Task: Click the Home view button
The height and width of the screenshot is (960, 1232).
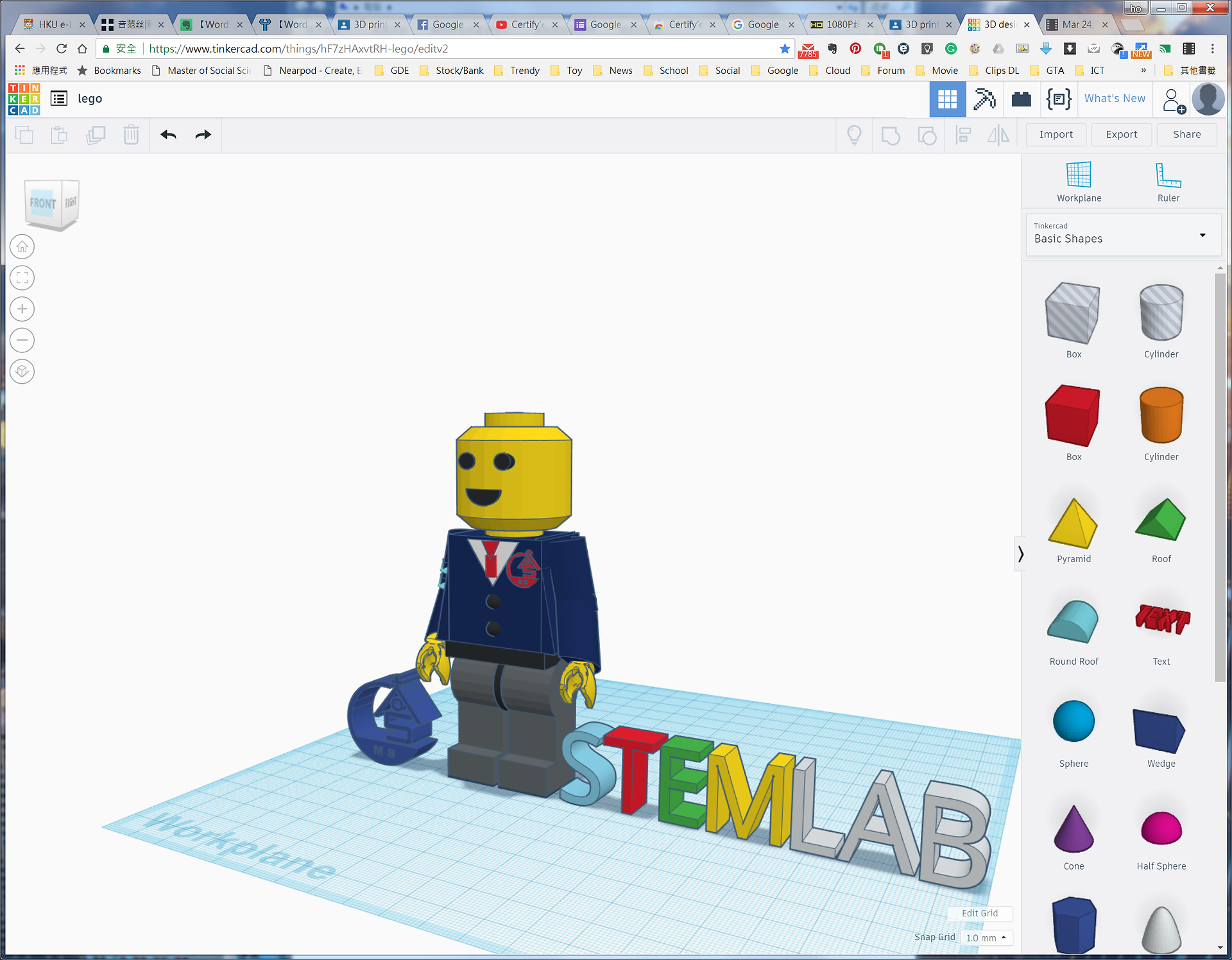Action: click(x=22, y=246)
